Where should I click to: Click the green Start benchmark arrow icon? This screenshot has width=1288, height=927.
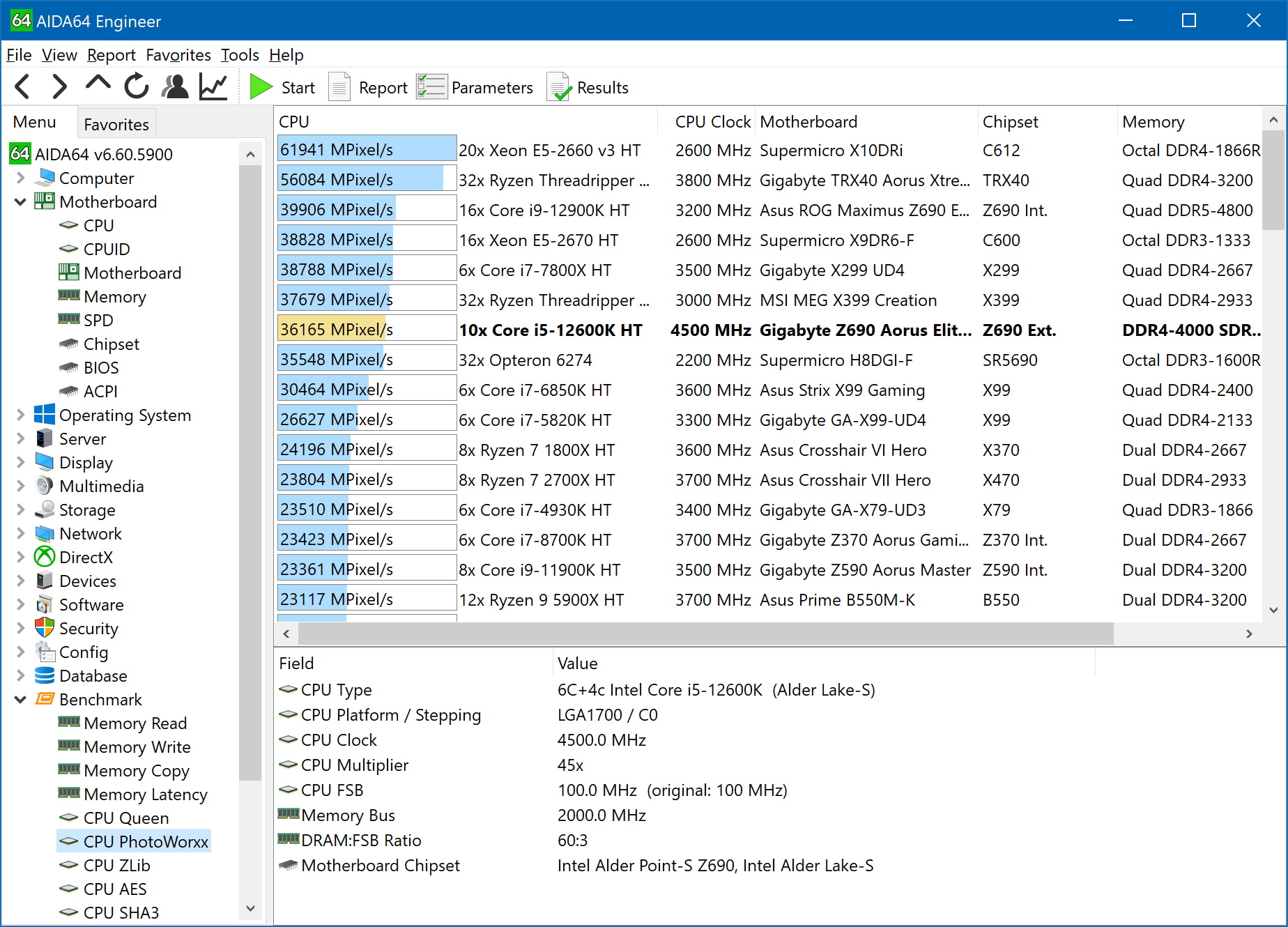point(261,87)
